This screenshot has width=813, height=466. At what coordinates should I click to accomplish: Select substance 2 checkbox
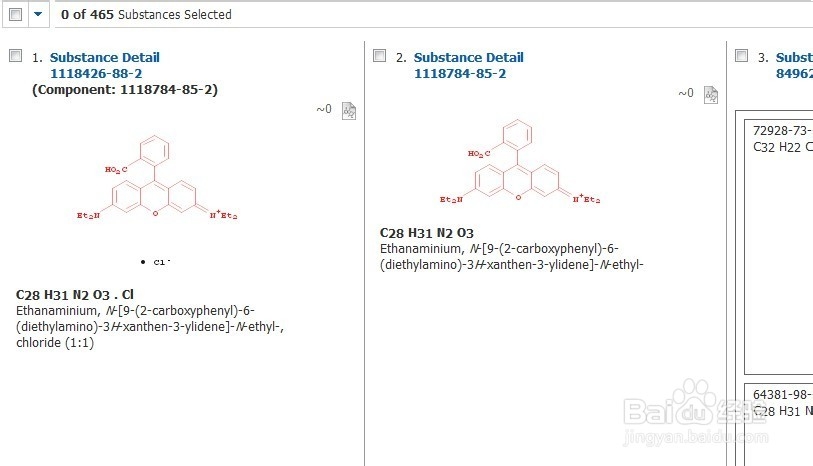click(x=379, y=56)
